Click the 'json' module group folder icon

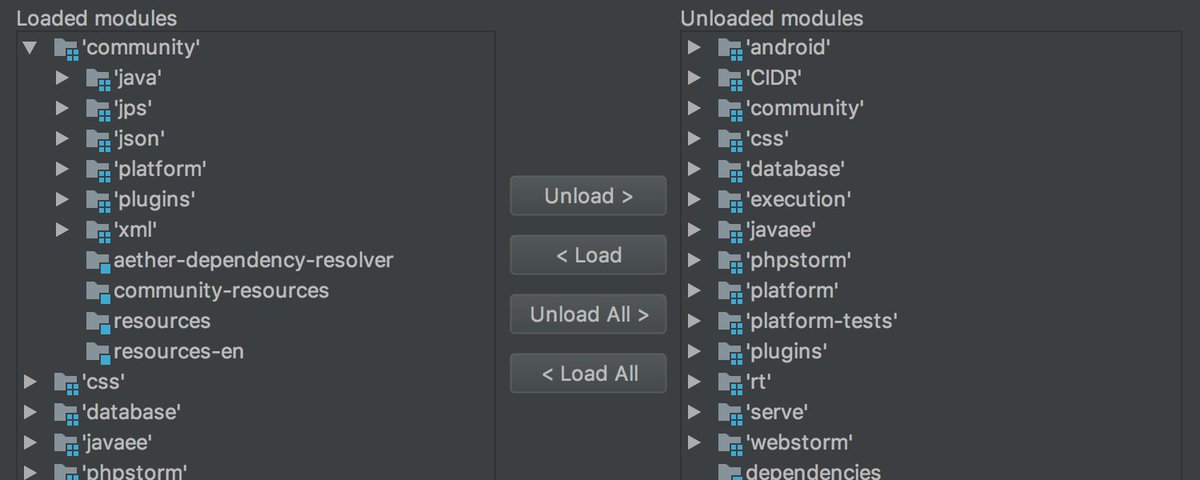coord(98,139)
